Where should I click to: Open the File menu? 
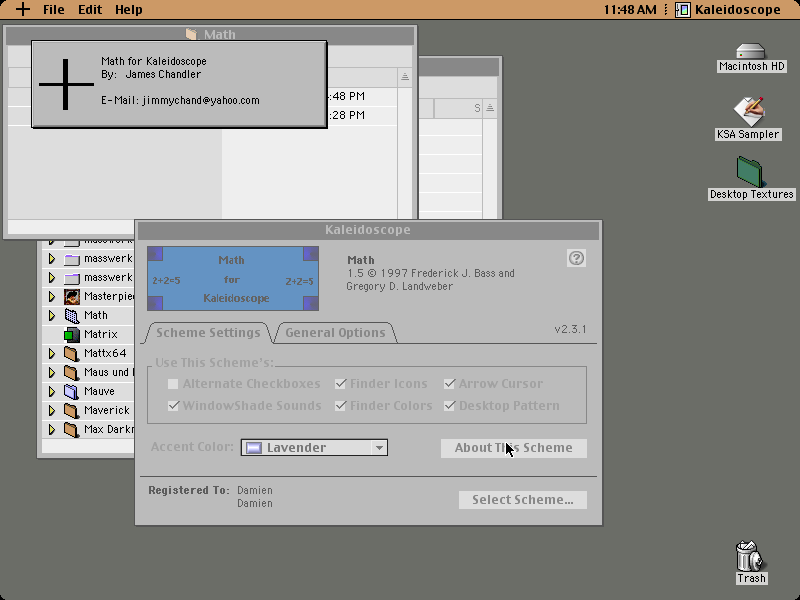click(54, 10)
